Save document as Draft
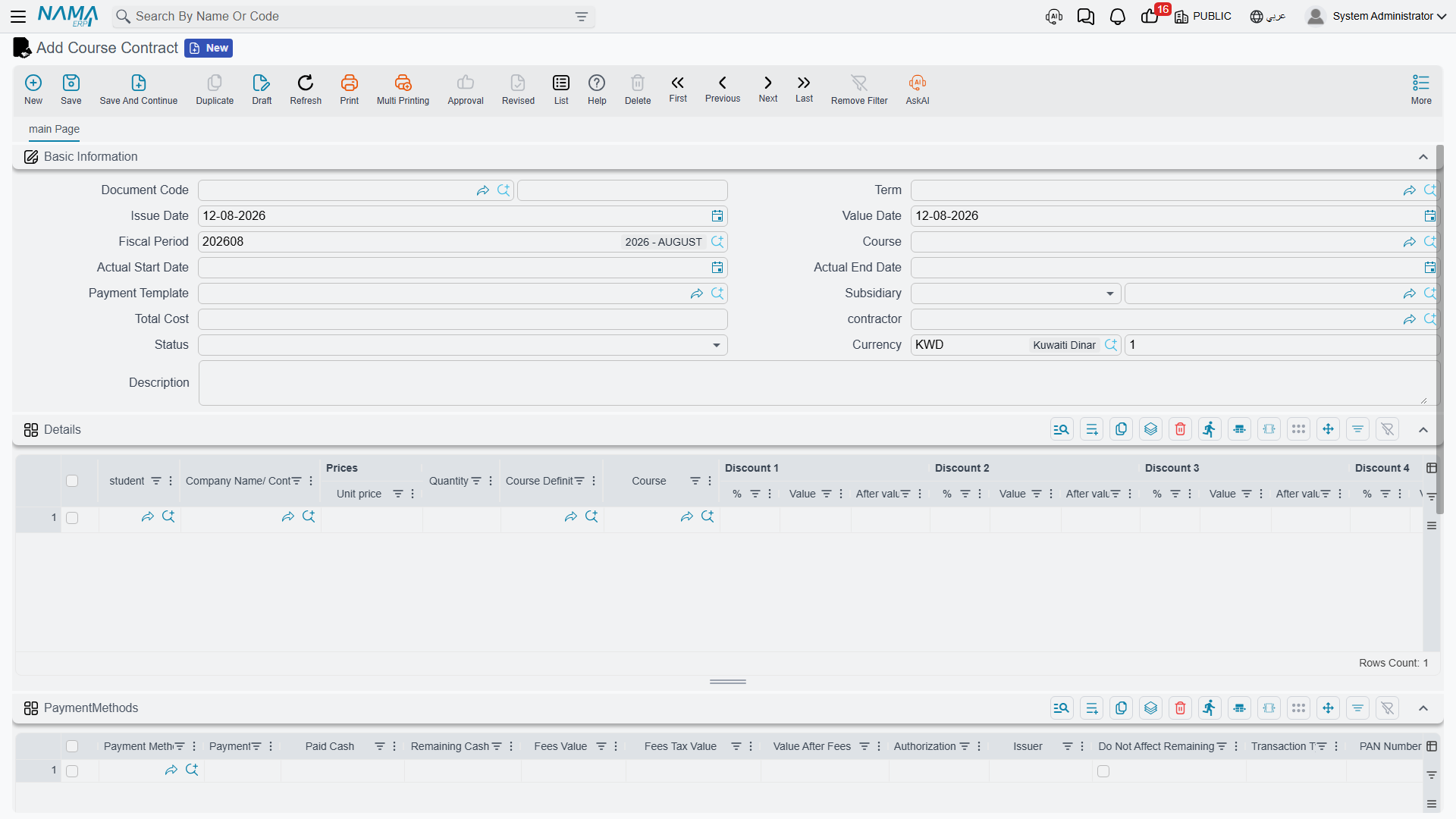1456x819 pixels. (262, 89)
